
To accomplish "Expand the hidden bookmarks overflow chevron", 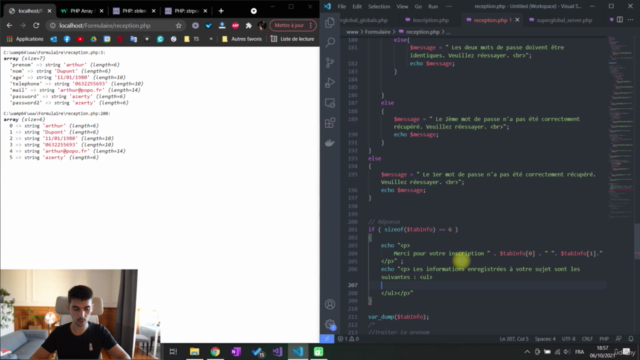I will tap(211, 39).
